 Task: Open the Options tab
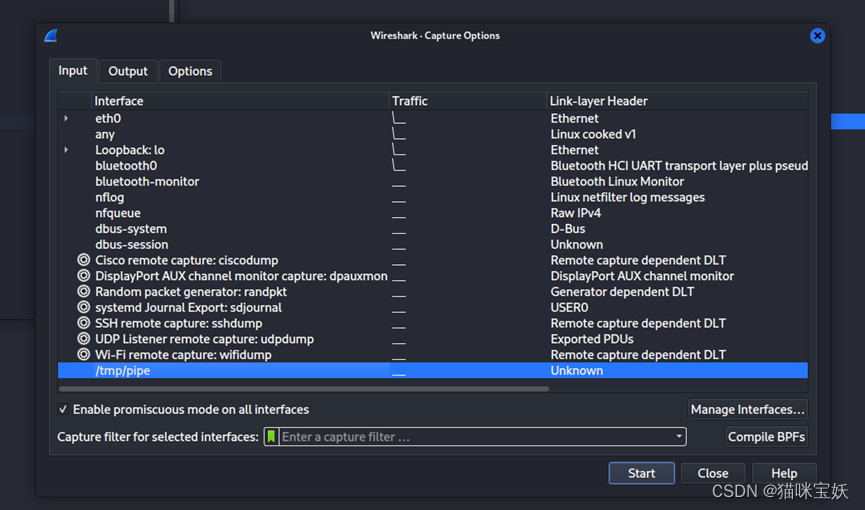[190, 71]
